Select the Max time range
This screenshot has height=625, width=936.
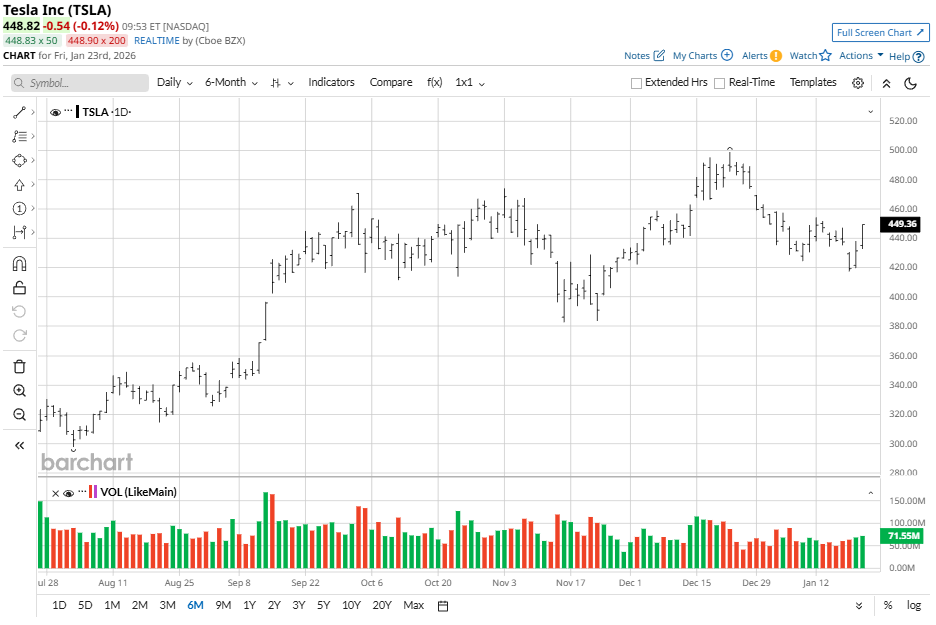pyautogui.click(x=414, y=605)
